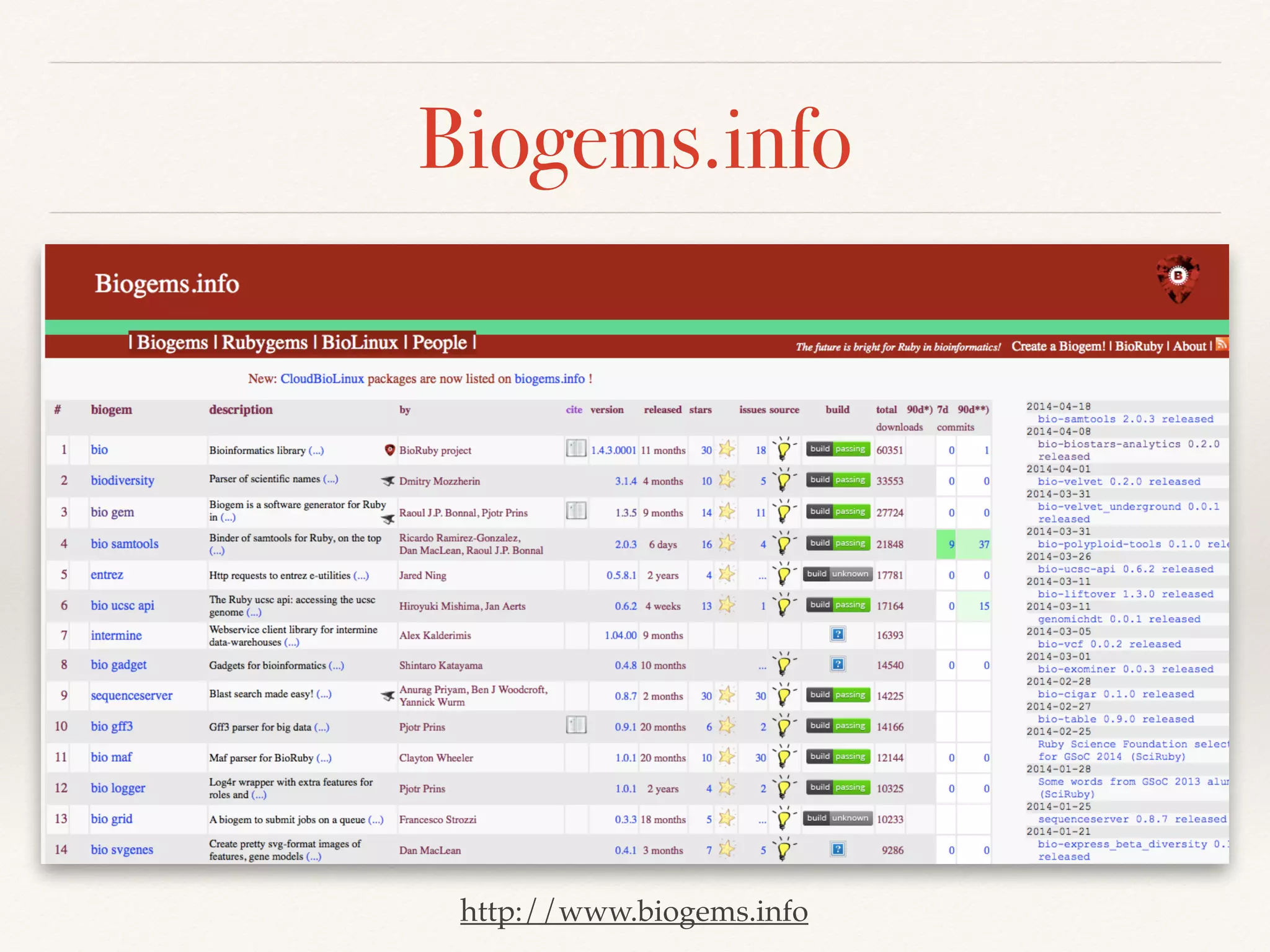The image size is (1270, 952).
Task: Expand the (...) description for entrez
Action: (x=361, y=576)
